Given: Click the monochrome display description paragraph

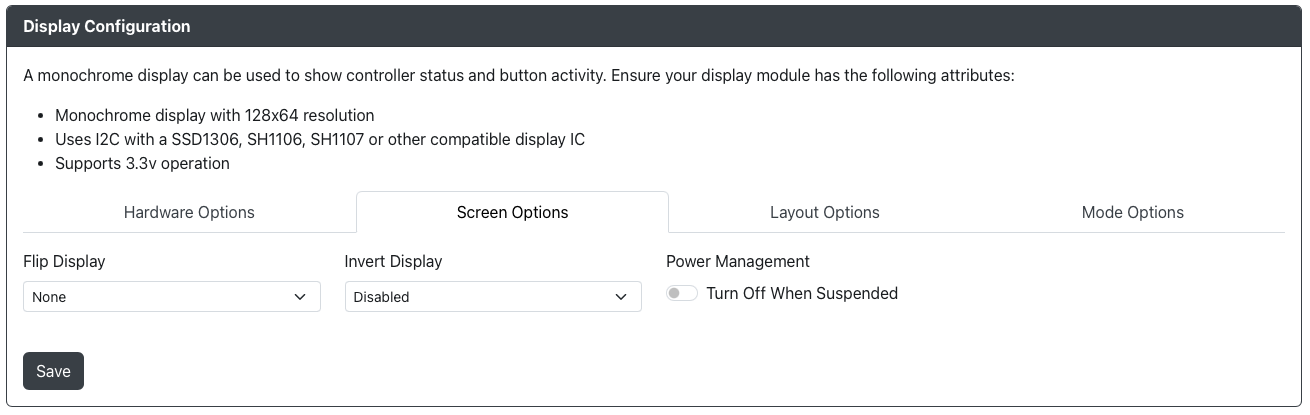Looking at the screenshot, I should click(519, 76).
